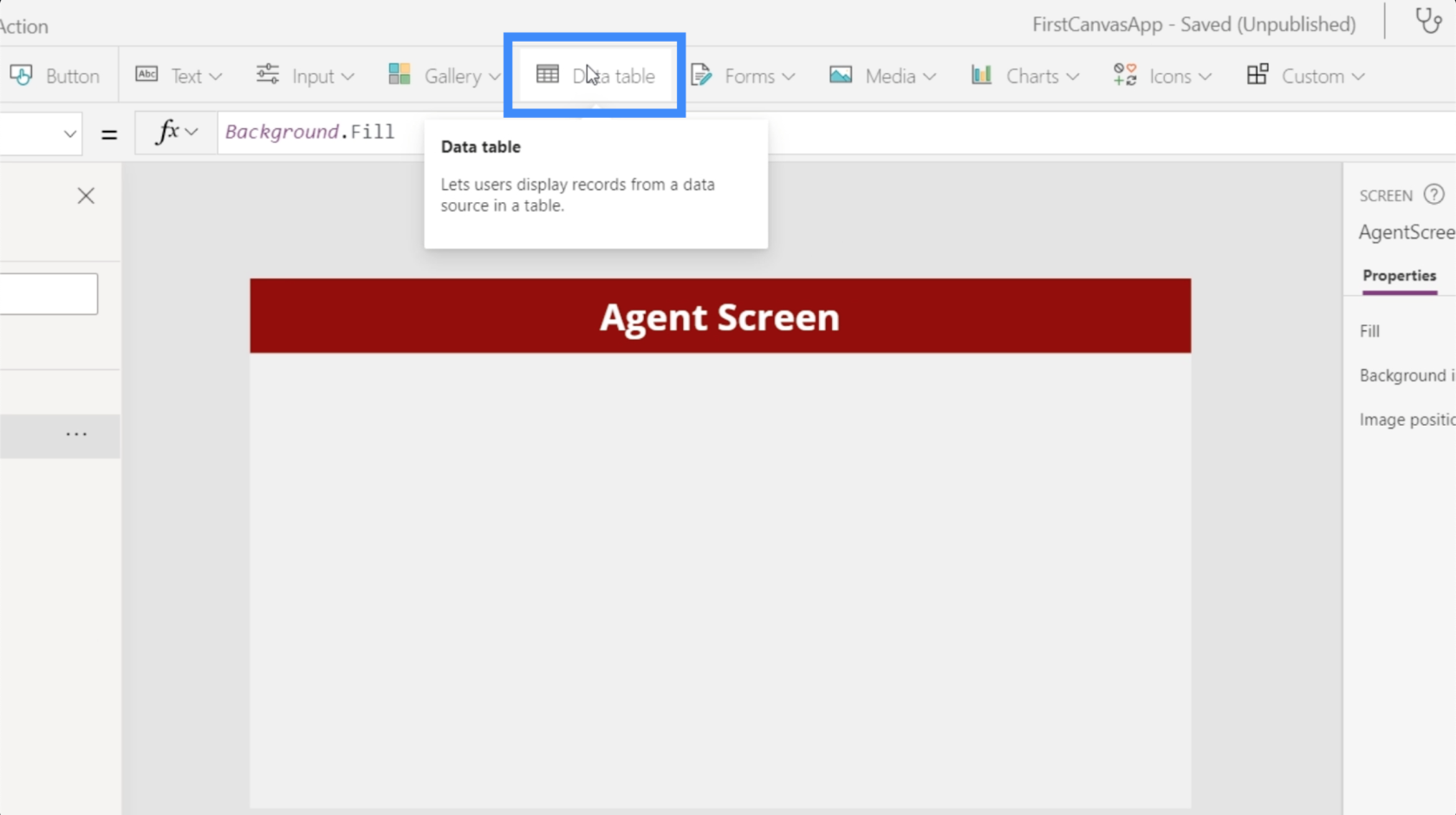Insert a Button control

(x=55, y=76)
